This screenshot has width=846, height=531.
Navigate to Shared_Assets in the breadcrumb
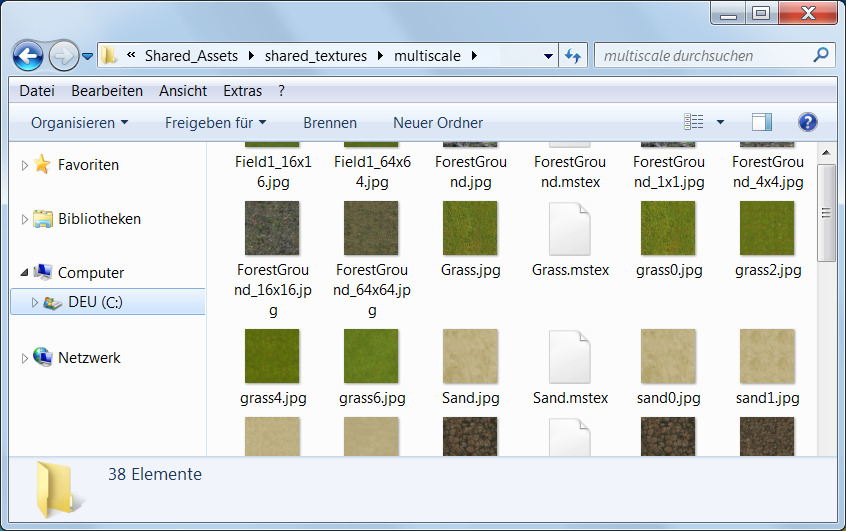[191, 56]
